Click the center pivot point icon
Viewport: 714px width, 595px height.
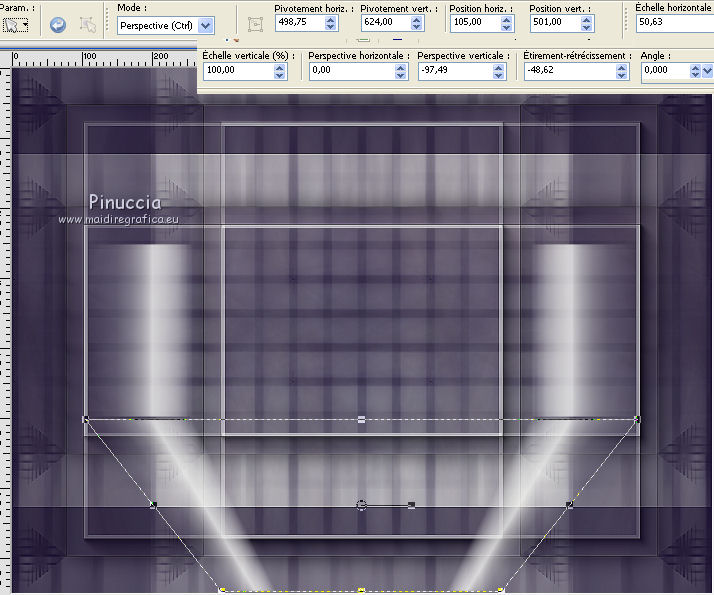[x=255, y=25]
